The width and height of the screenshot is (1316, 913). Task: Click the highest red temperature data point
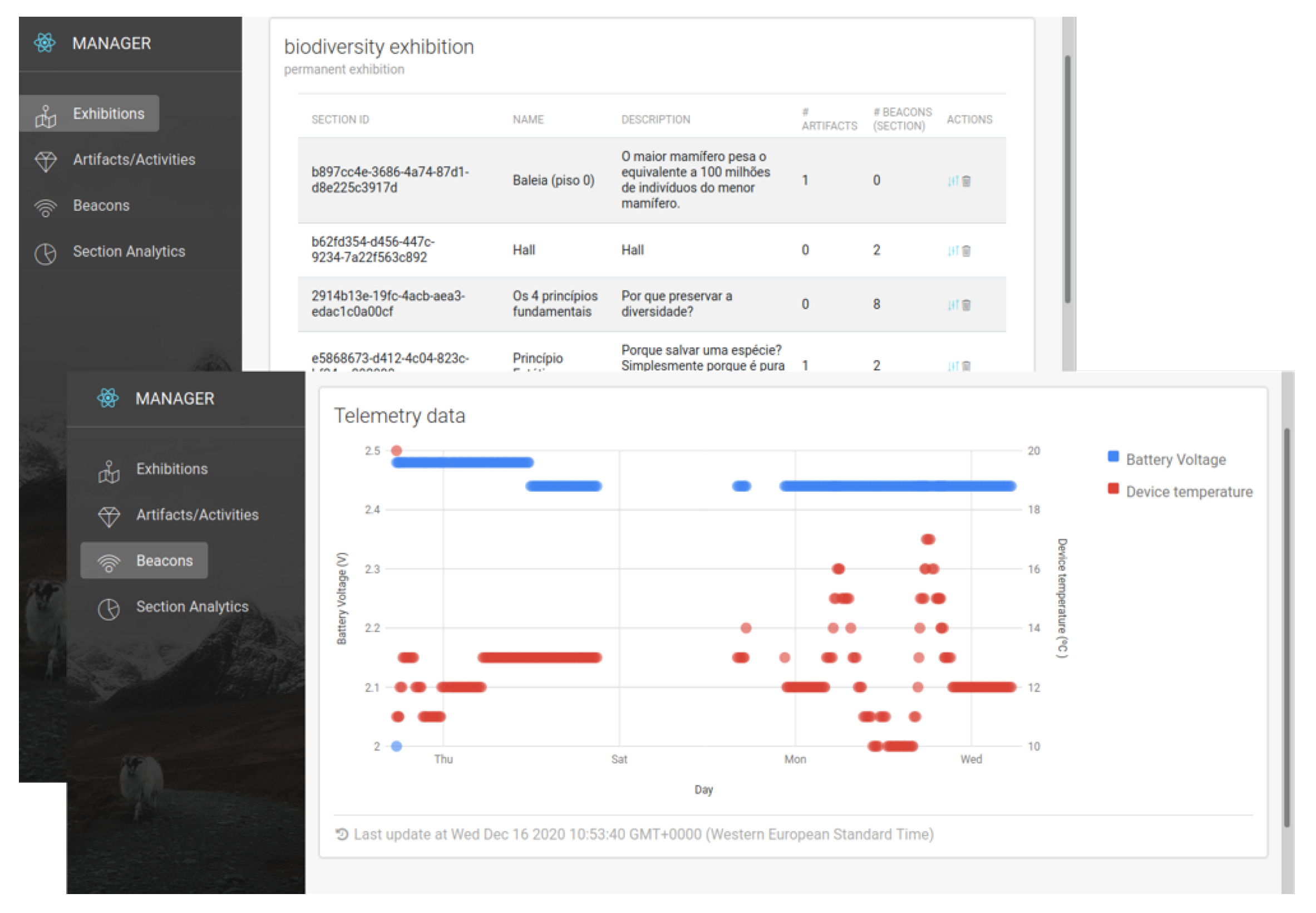(x=397, y=450)
